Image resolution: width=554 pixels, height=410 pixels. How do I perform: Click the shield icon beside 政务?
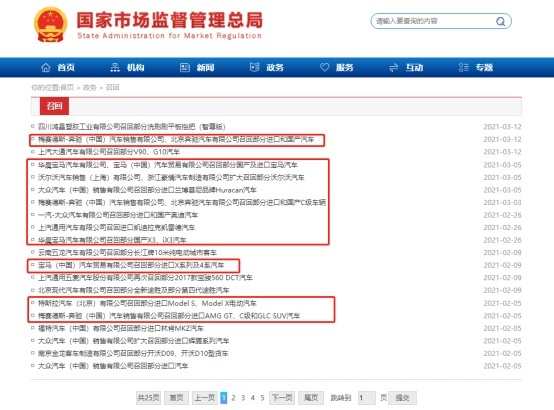pyautogui.click(x=254, y=67)
